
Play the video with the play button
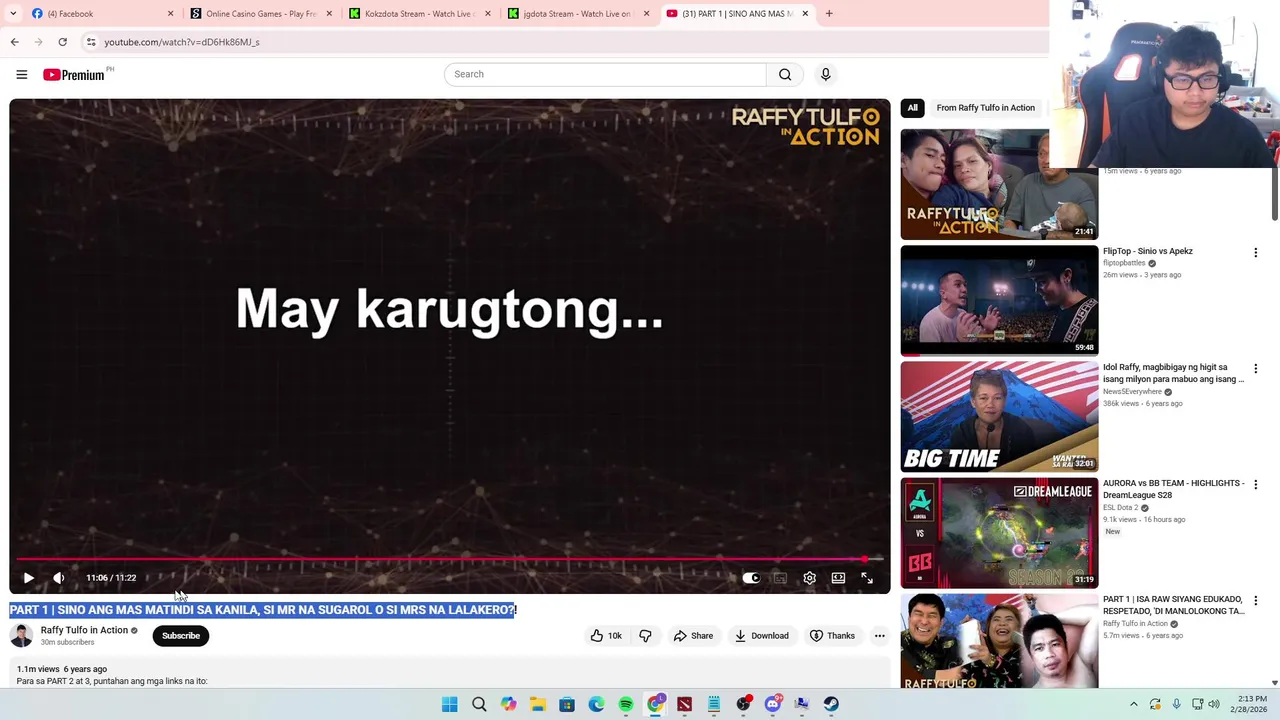pyautogui.click(x=28, y=578)
